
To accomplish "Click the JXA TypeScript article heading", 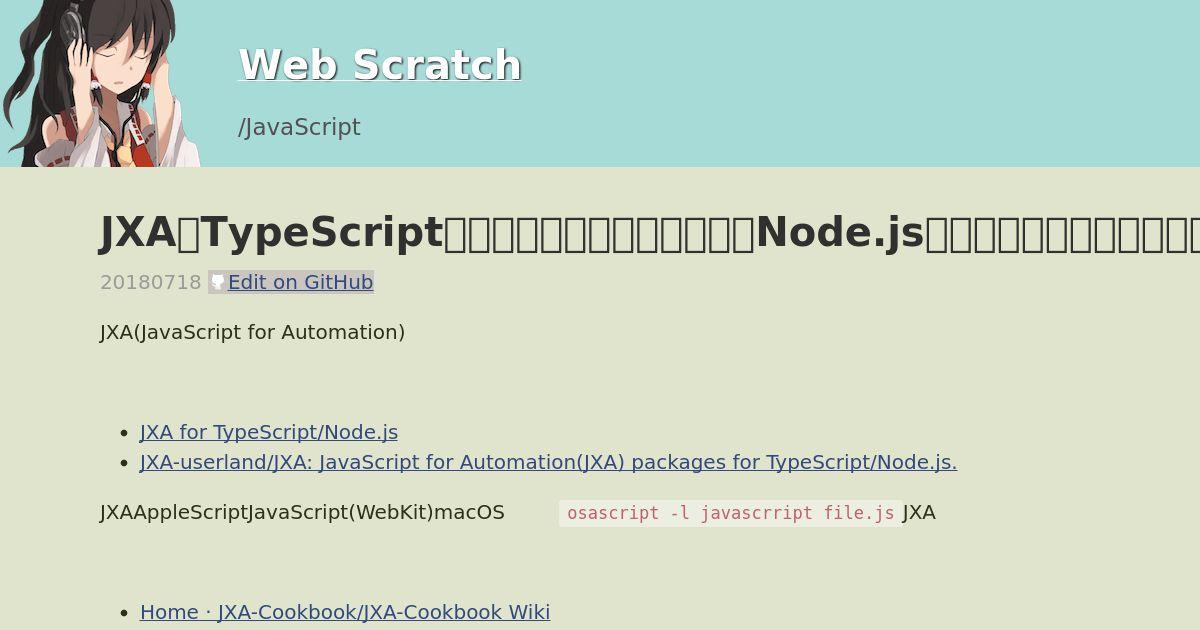I will tap(650, 232).
